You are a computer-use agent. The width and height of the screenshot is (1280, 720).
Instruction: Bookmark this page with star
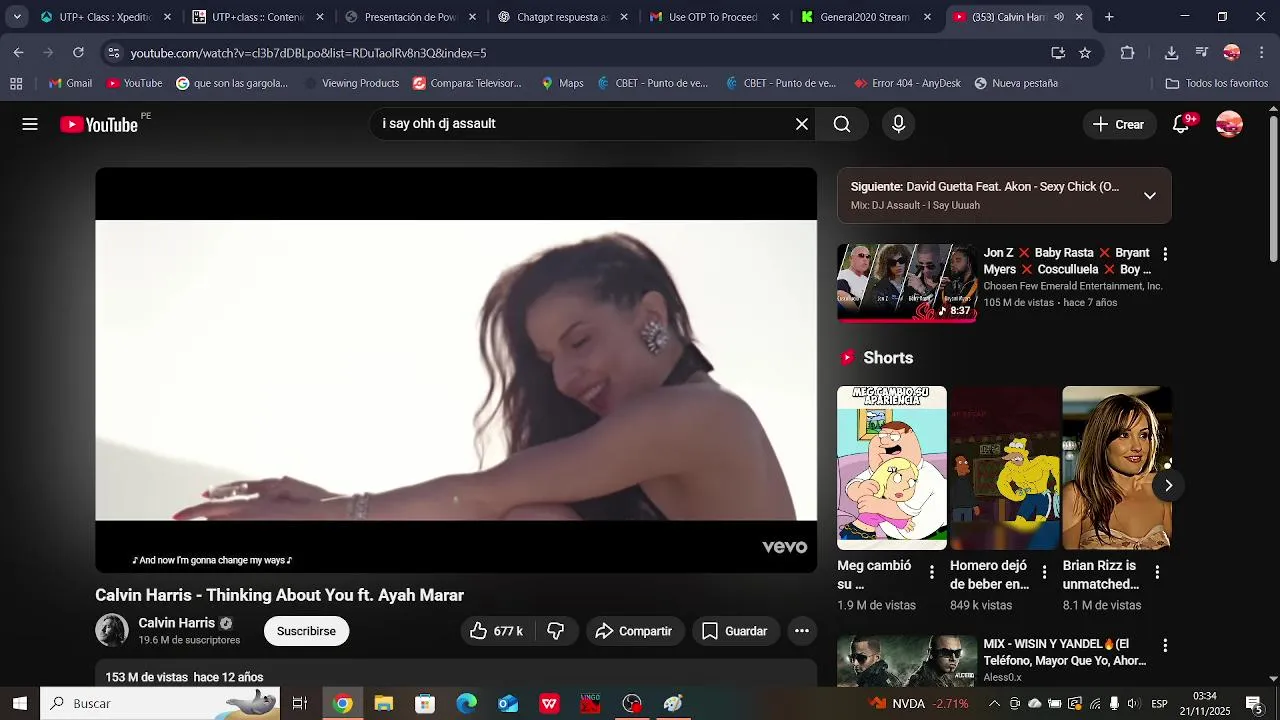click(1085, 53)
